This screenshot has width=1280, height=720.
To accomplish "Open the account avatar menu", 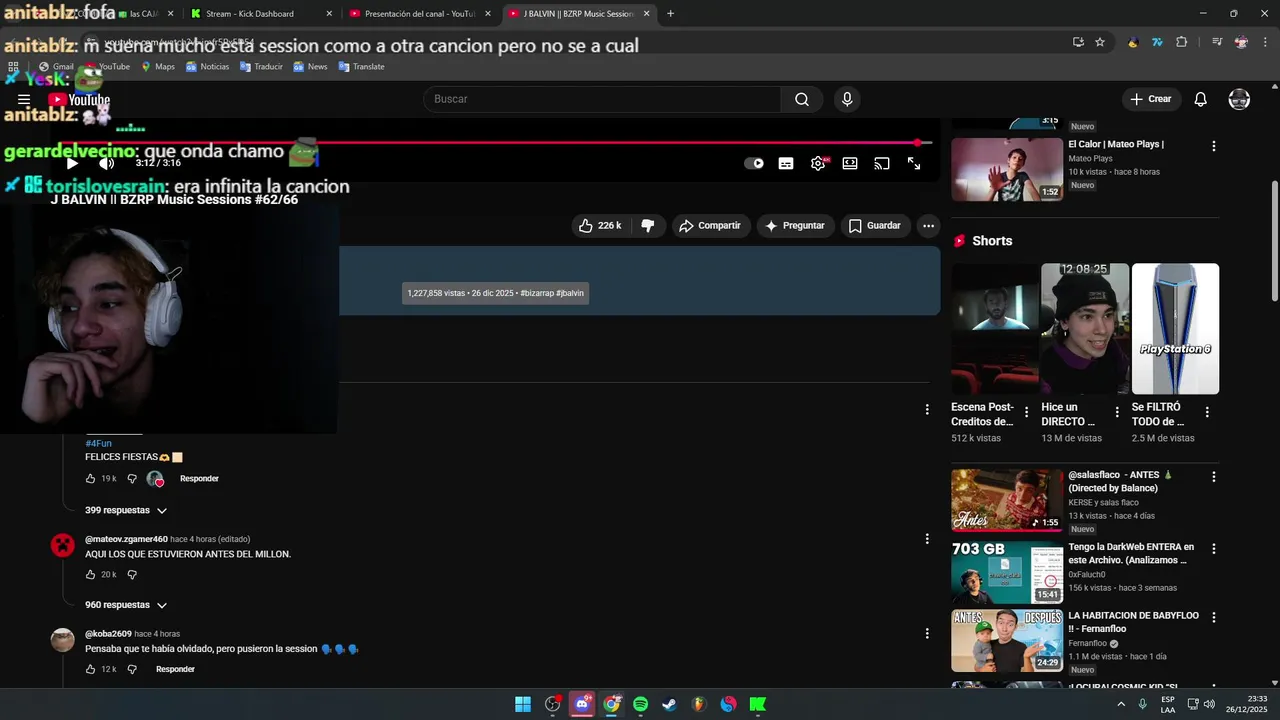I will point(1239,99).
